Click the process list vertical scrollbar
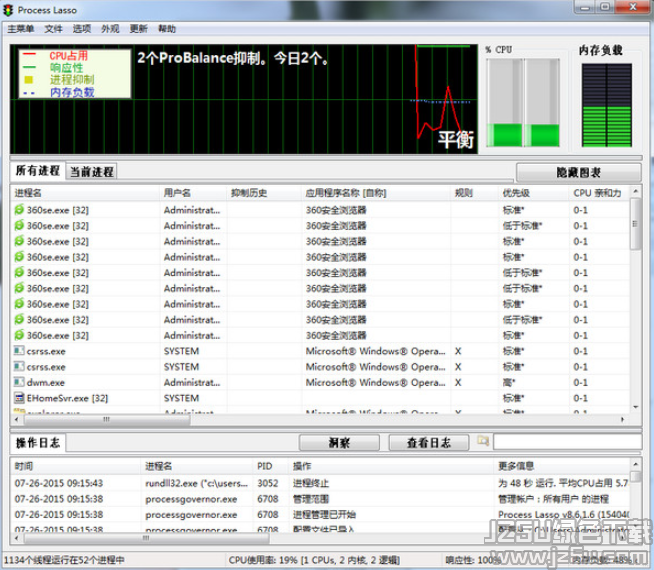The height and width of the screenshot is (570, 654). pos(635,224)
